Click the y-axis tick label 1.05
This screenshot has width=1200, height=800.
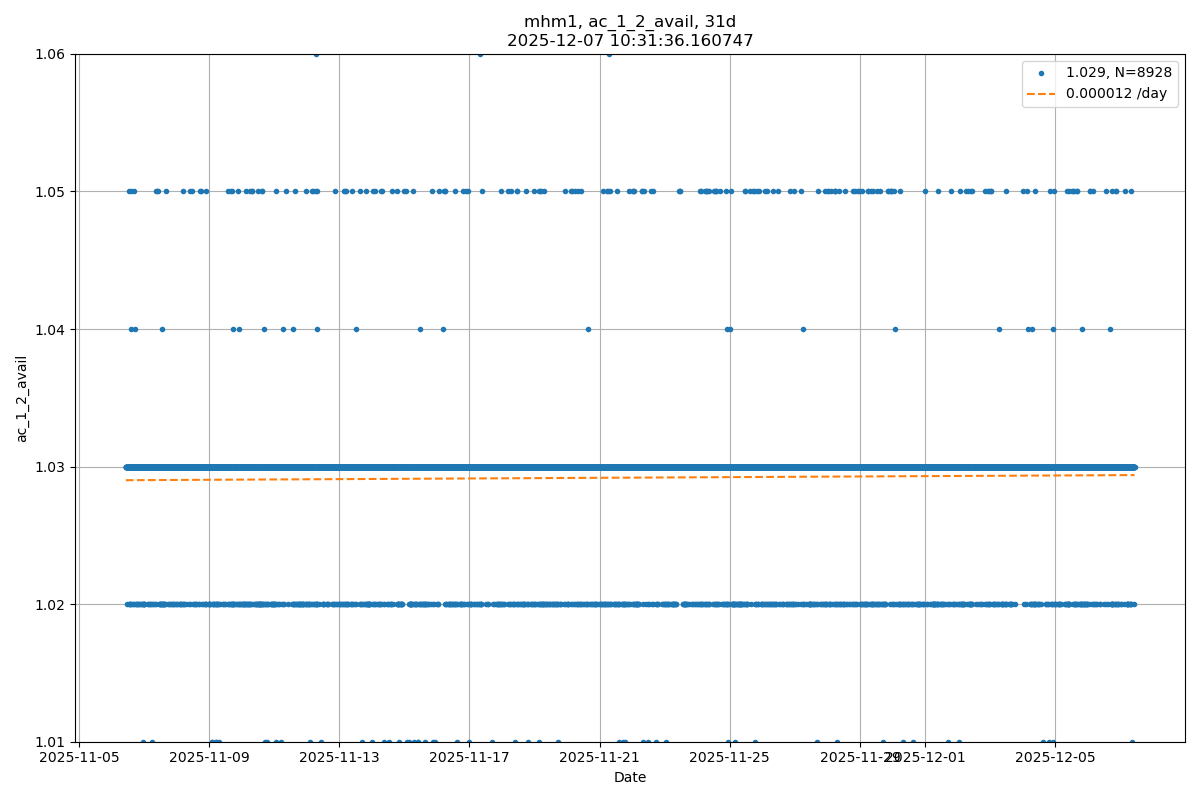click(50, 192)
